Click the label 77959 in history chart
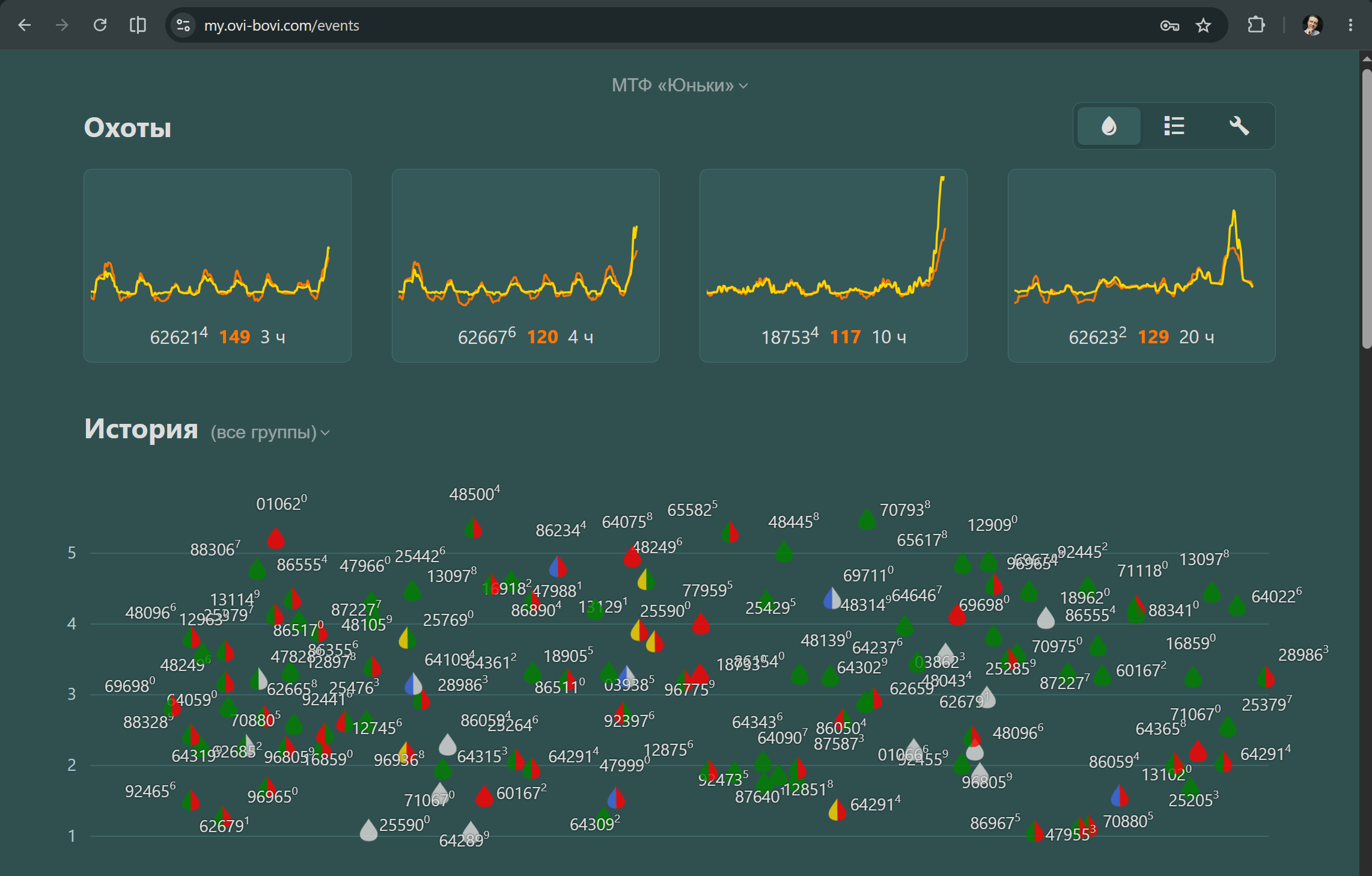Viewport: 1372px width, 876px height. [707, 590]
